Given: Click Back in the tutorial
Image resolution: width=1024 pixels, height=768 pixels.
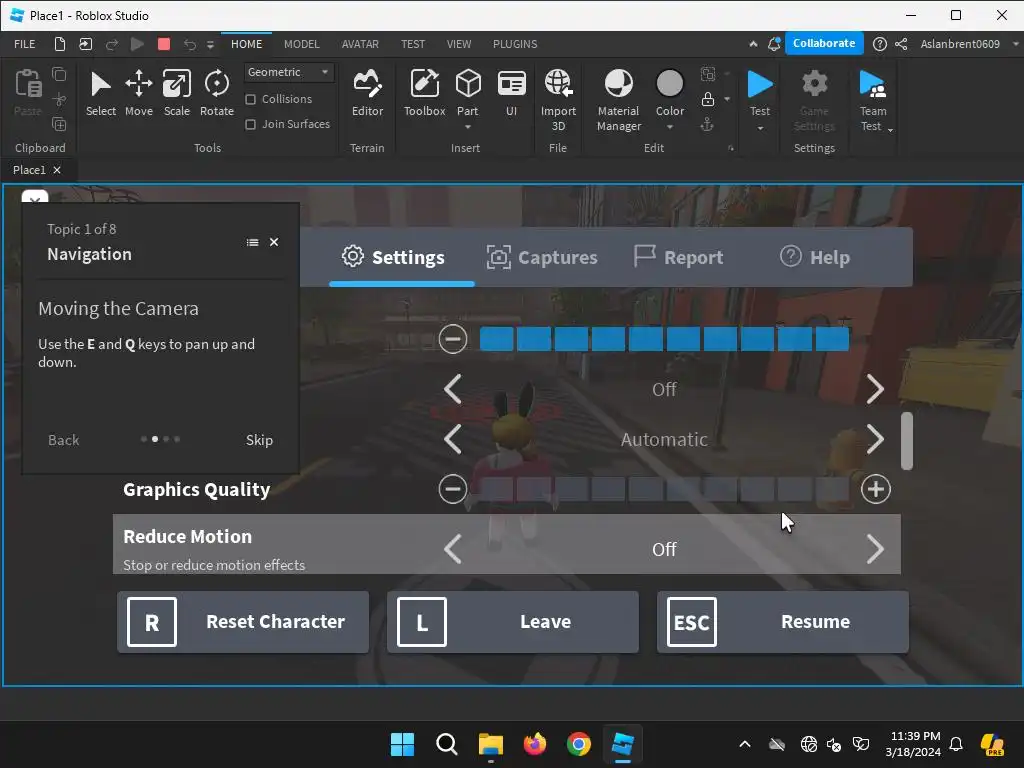Looking at the screenshot, I should tap(63, 440).
